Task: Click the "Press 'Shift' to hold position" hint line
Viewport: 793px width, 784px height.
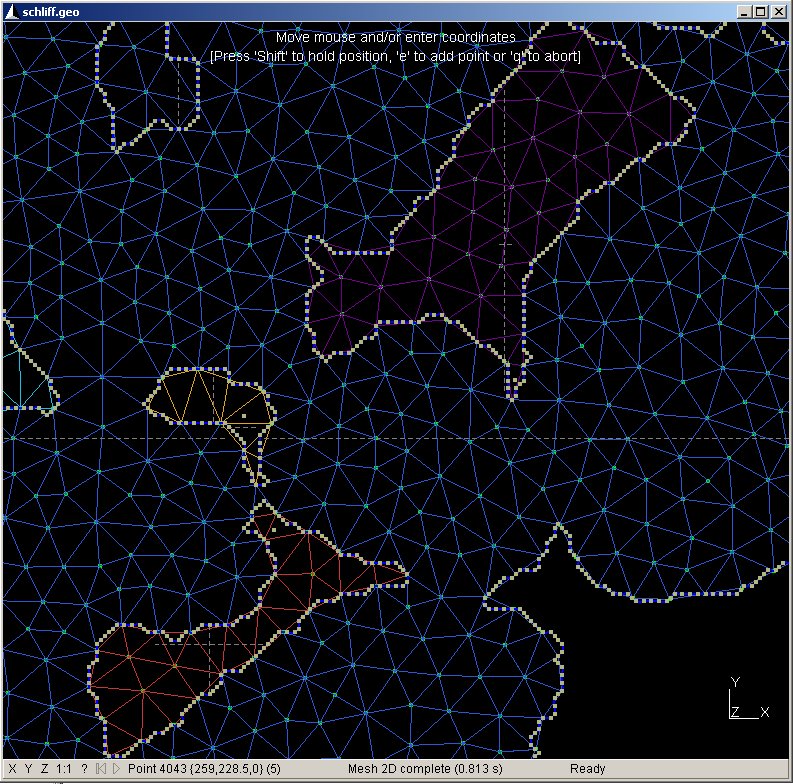Action: click(395, 56)
